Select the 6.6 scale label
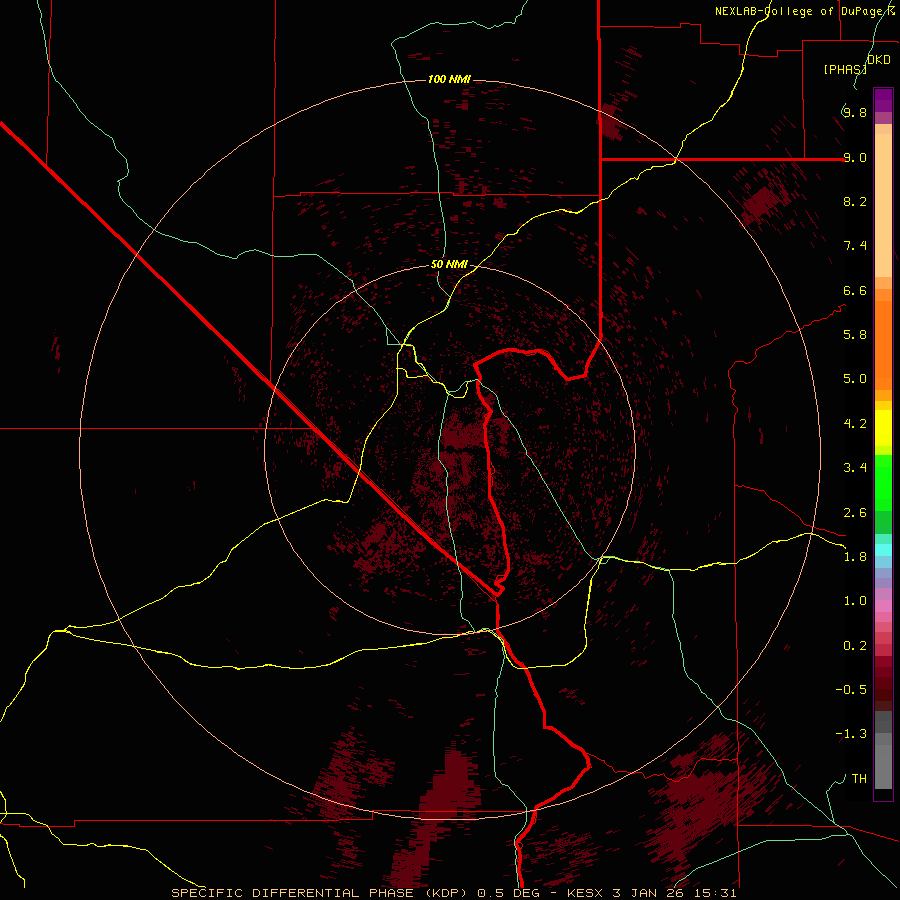This screenshot has width=900, height=900. coord(855,290)
